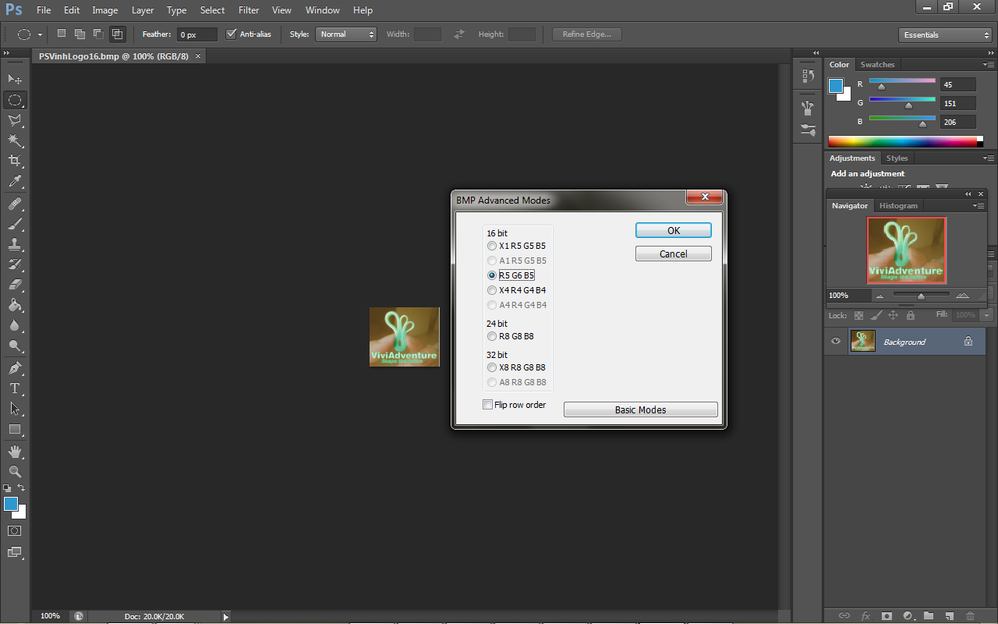This screenshot has width=998, height=624.
Task: Open the tool preset picker arrow
Action: click(x=40, y=35)
